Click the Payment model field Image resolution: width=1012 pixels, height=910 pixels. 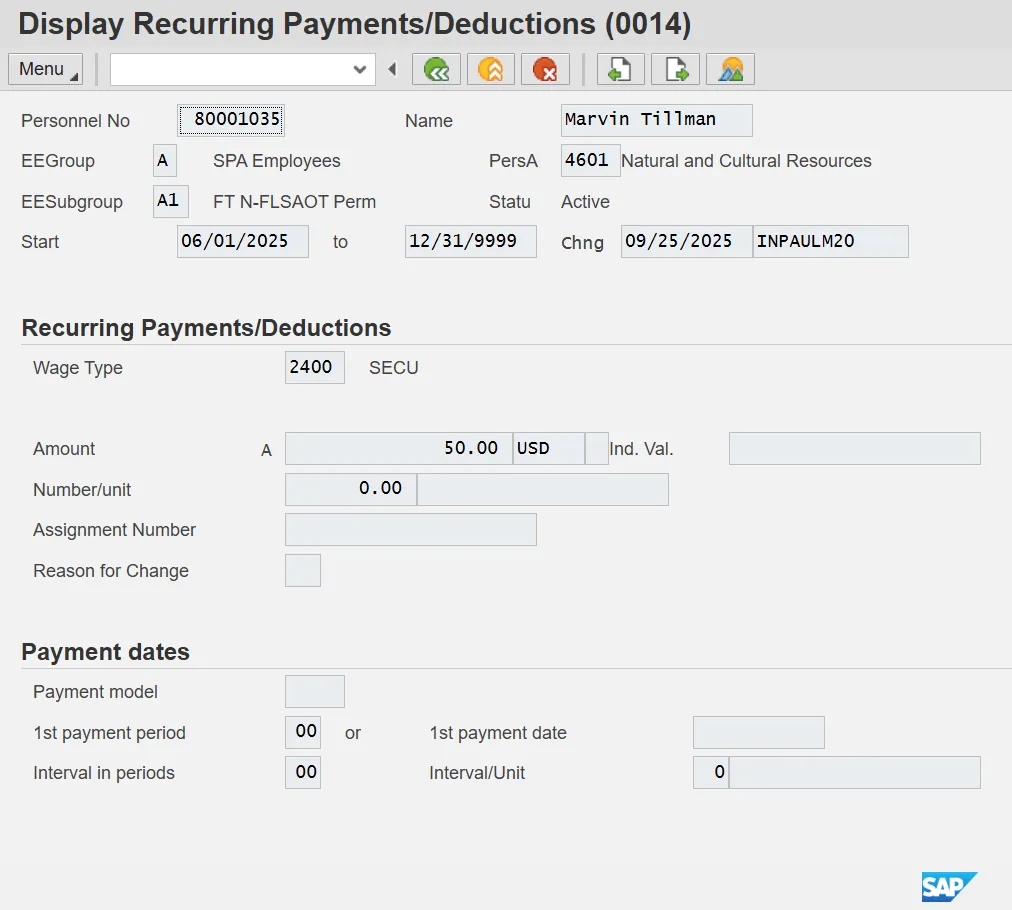pos(314,691)
